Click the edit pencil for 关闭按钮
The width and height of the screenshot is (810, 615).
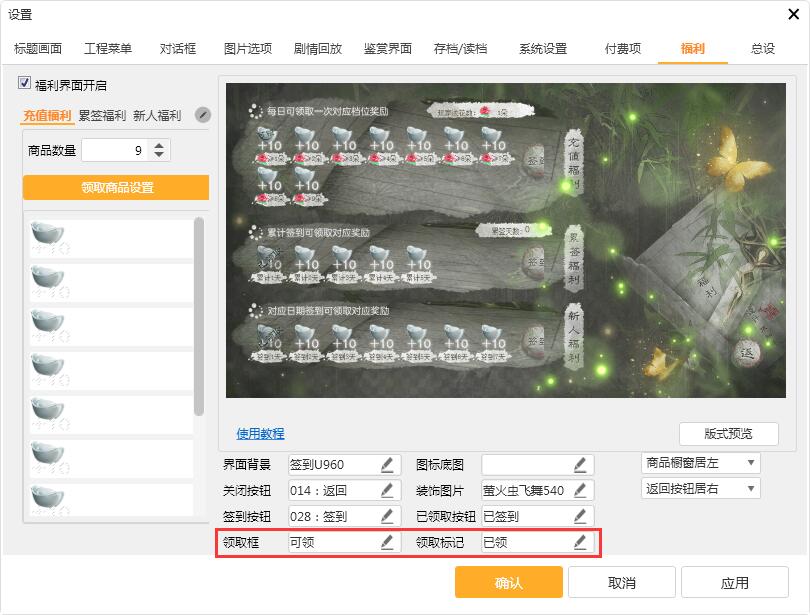[x=387, y=490]
